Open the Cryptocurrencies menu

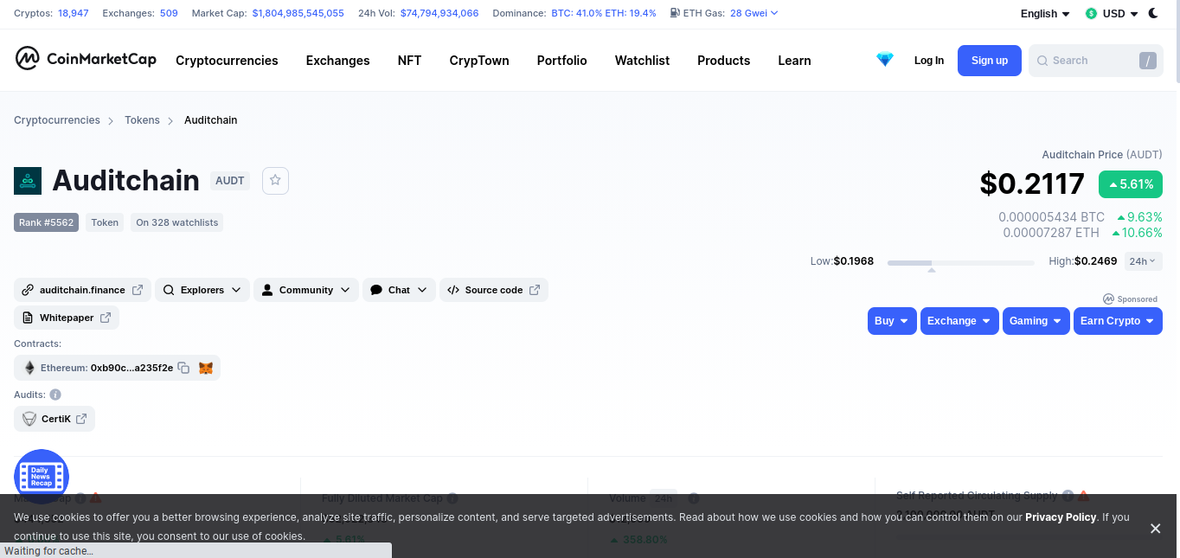coord(227,60)
